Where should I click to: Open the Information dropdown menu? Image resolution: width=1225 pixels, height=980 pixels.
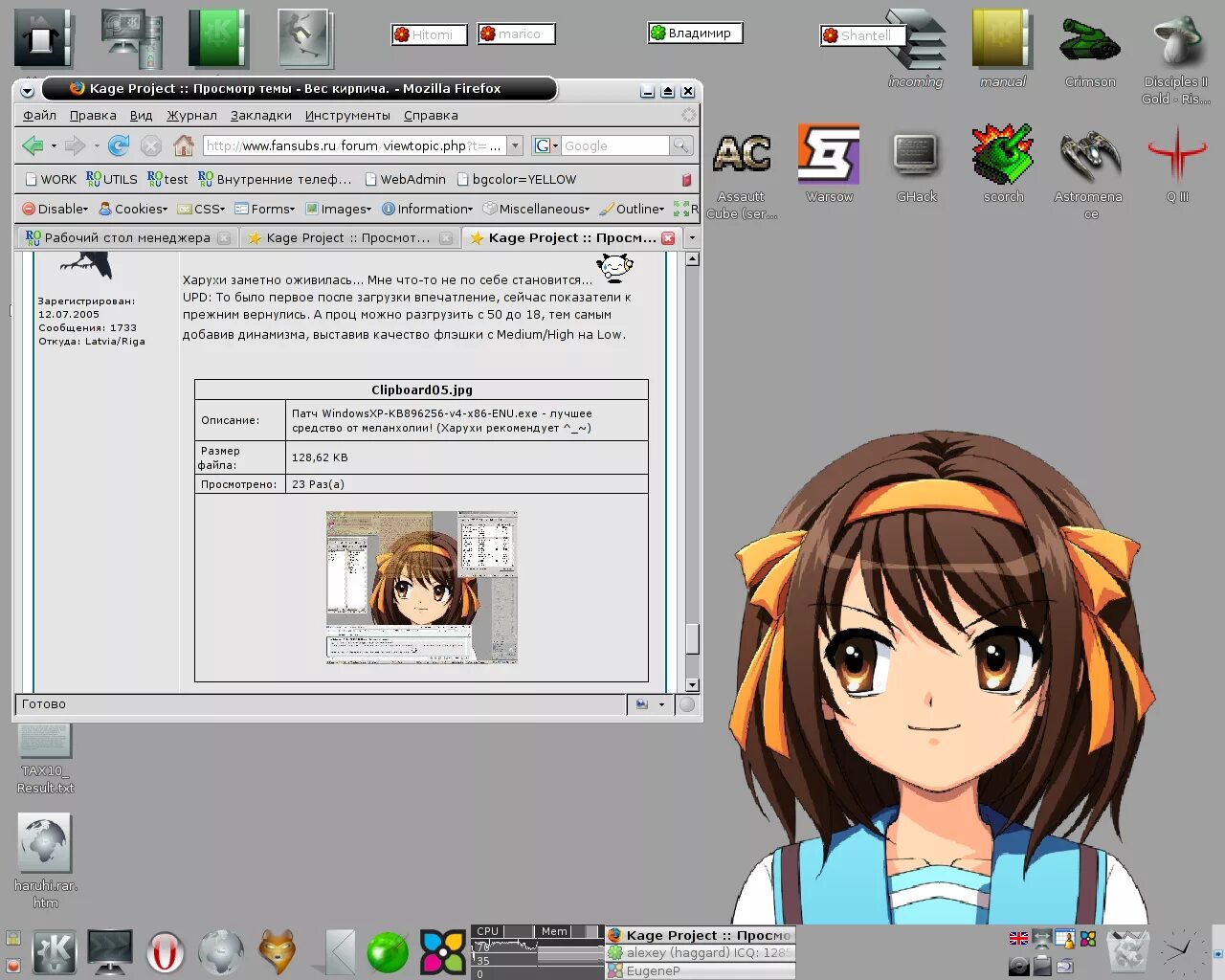pos(427,209)
